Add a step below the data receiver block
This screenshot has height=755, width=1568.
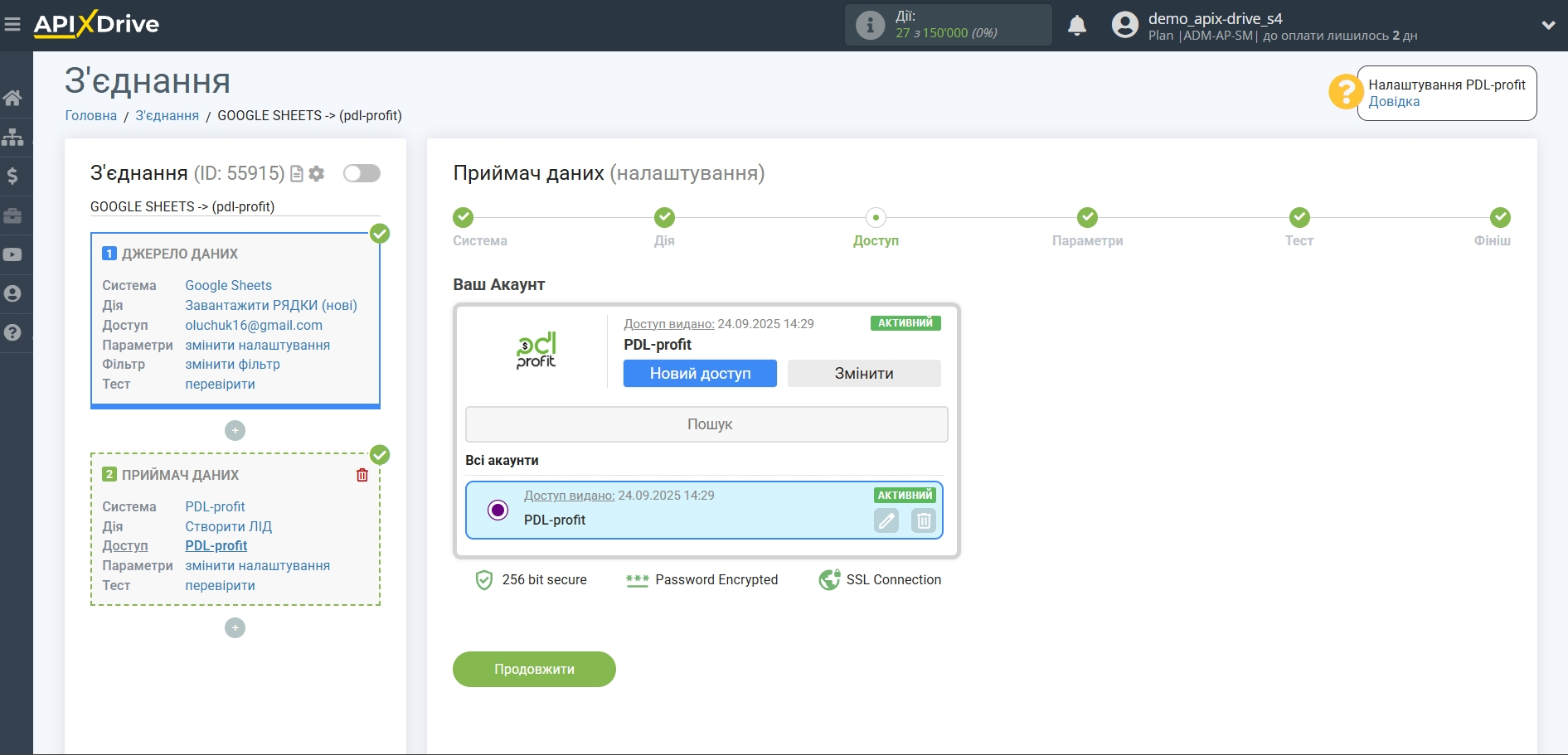click(x=235, y=628)
